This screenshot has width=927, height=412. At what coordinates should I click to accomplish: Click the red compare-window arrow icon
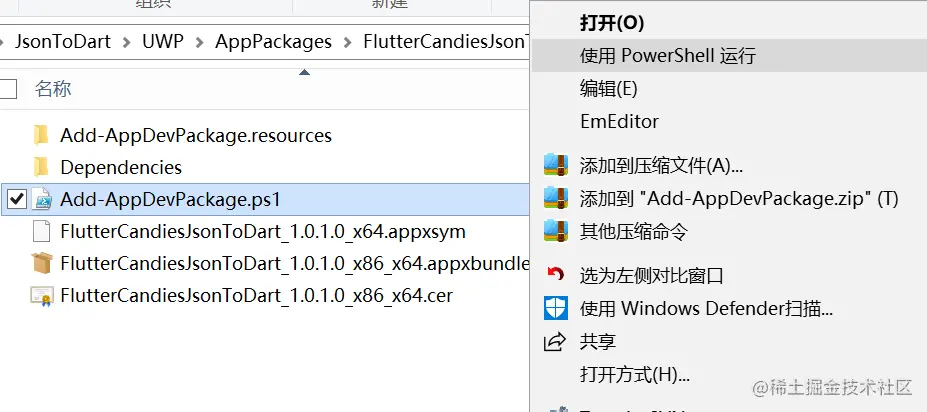coord(555,275)
